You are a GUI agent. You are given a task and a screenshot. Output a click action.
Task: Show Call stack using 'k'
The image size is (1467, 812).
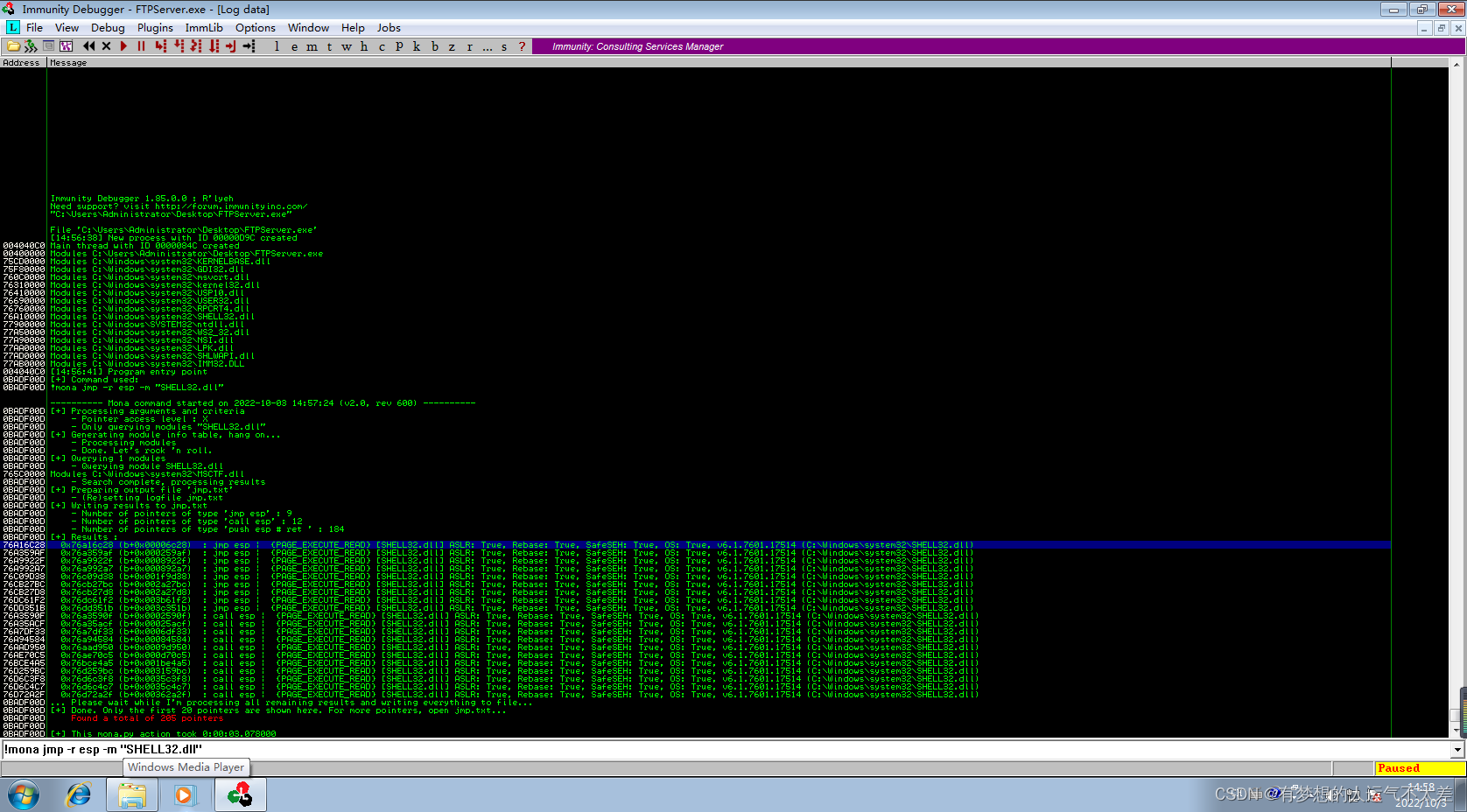(417, 46)
